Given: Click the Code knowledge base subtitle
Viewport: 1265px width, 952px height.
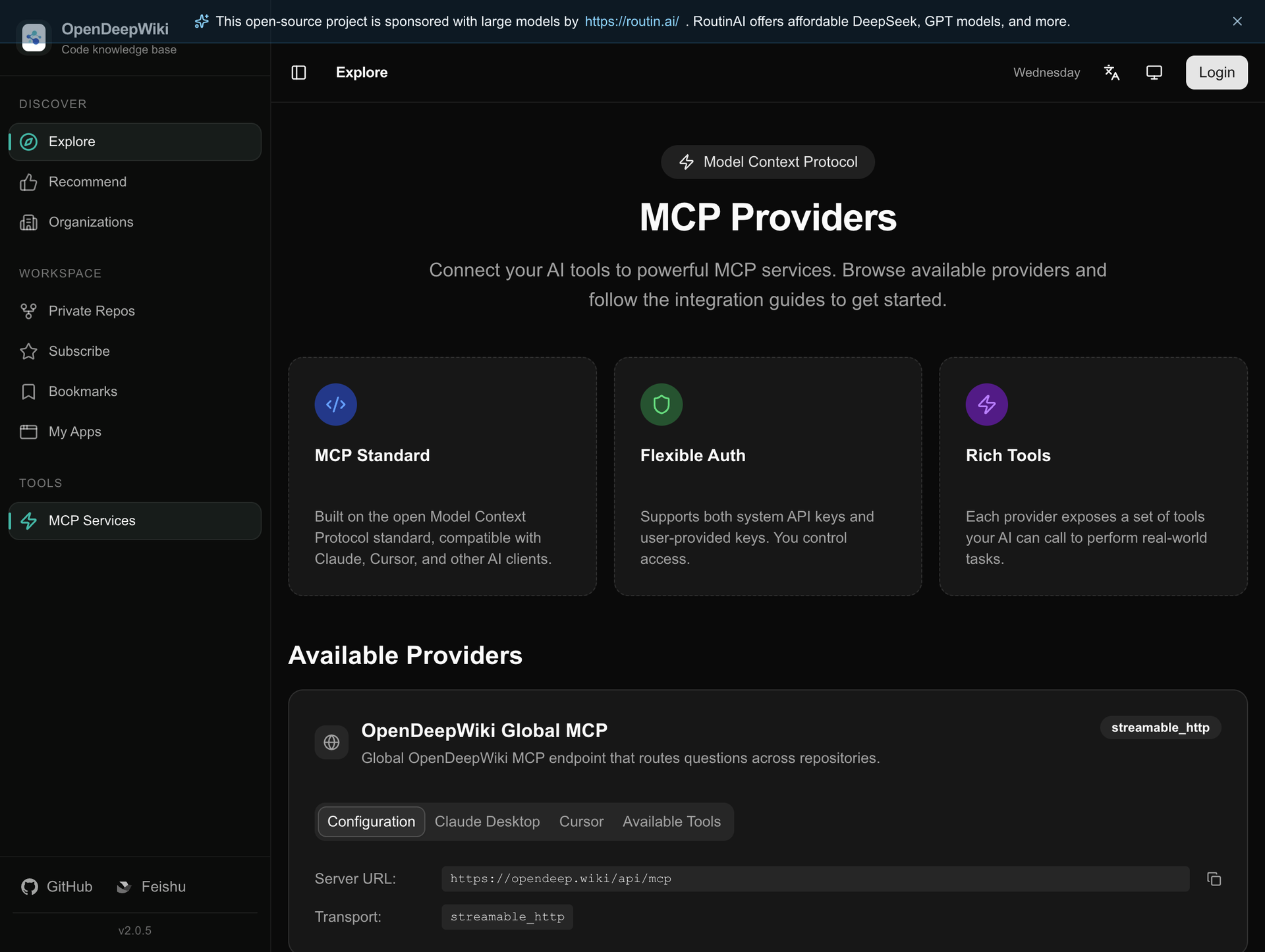Looking at the screenshot, I should [119, 50].
